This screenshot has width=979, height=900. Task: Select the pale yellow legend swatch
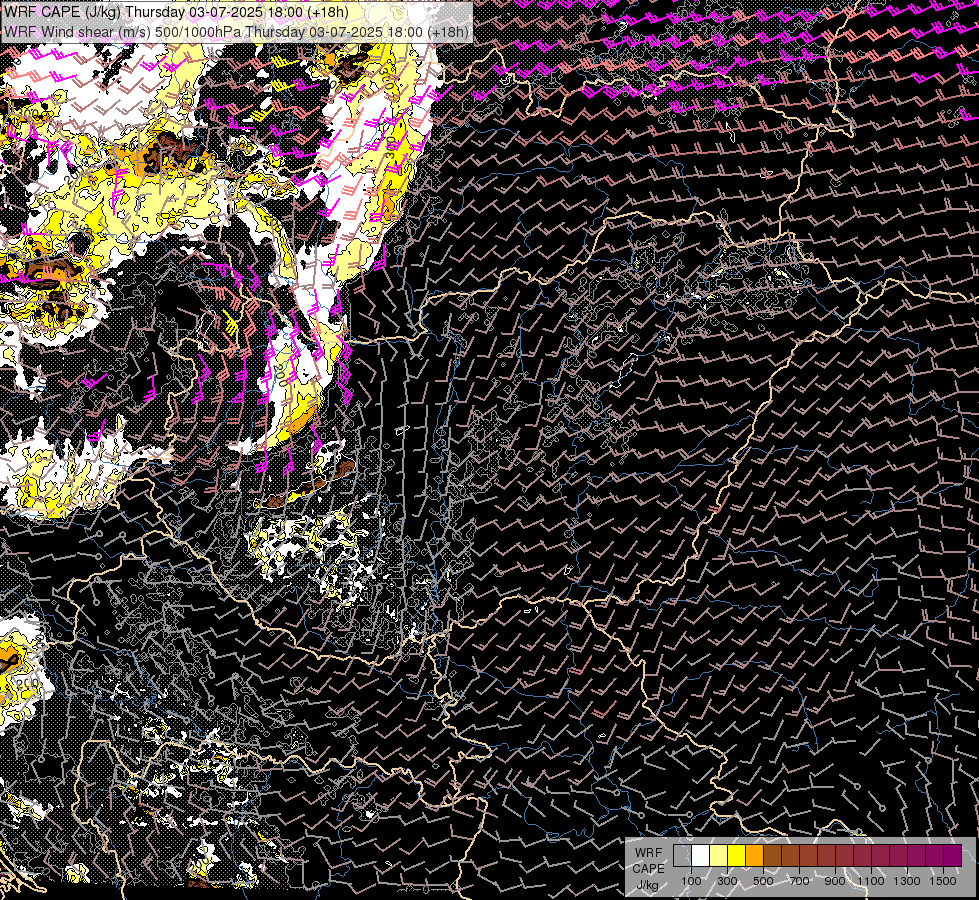(x=719, y=855)
